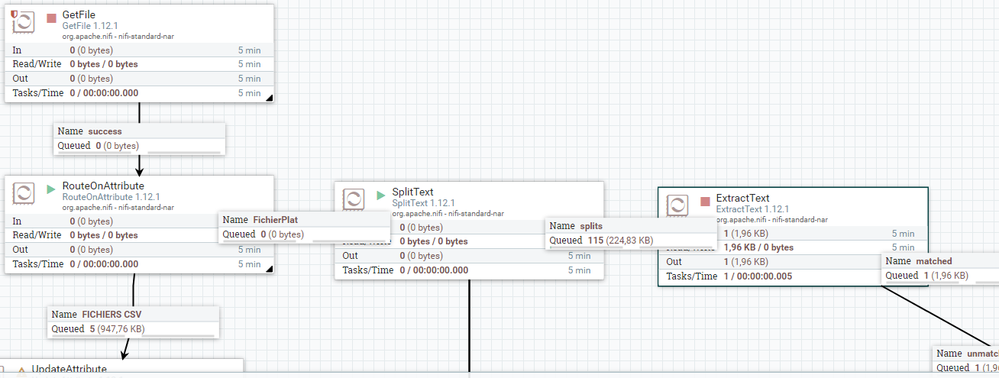
Task: Click the RouteOnAttribute processor icon
Action: 24,193
